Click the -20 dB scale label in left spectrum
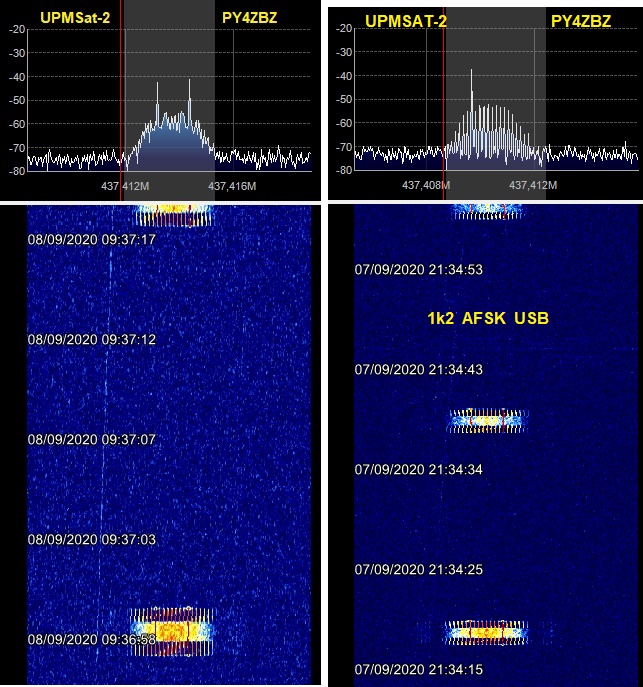This screenshot has height=687, width=643. pyautogui.click(x=17, y=29)
